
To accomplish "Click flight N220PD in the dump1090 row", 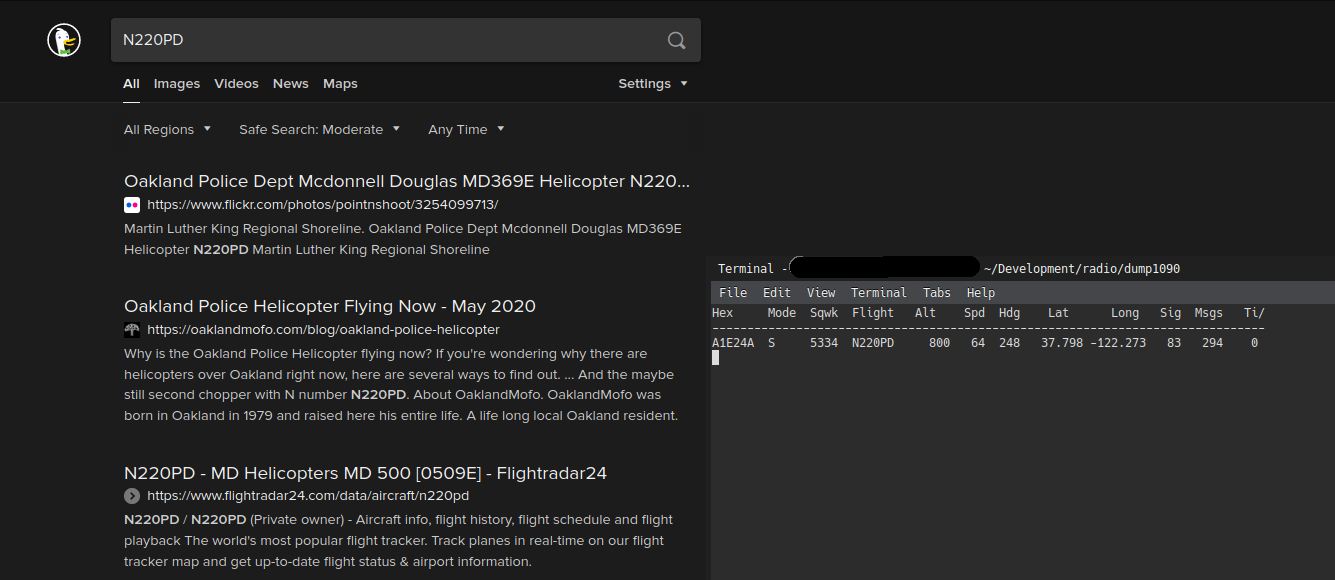I will [x=873, y=343].
